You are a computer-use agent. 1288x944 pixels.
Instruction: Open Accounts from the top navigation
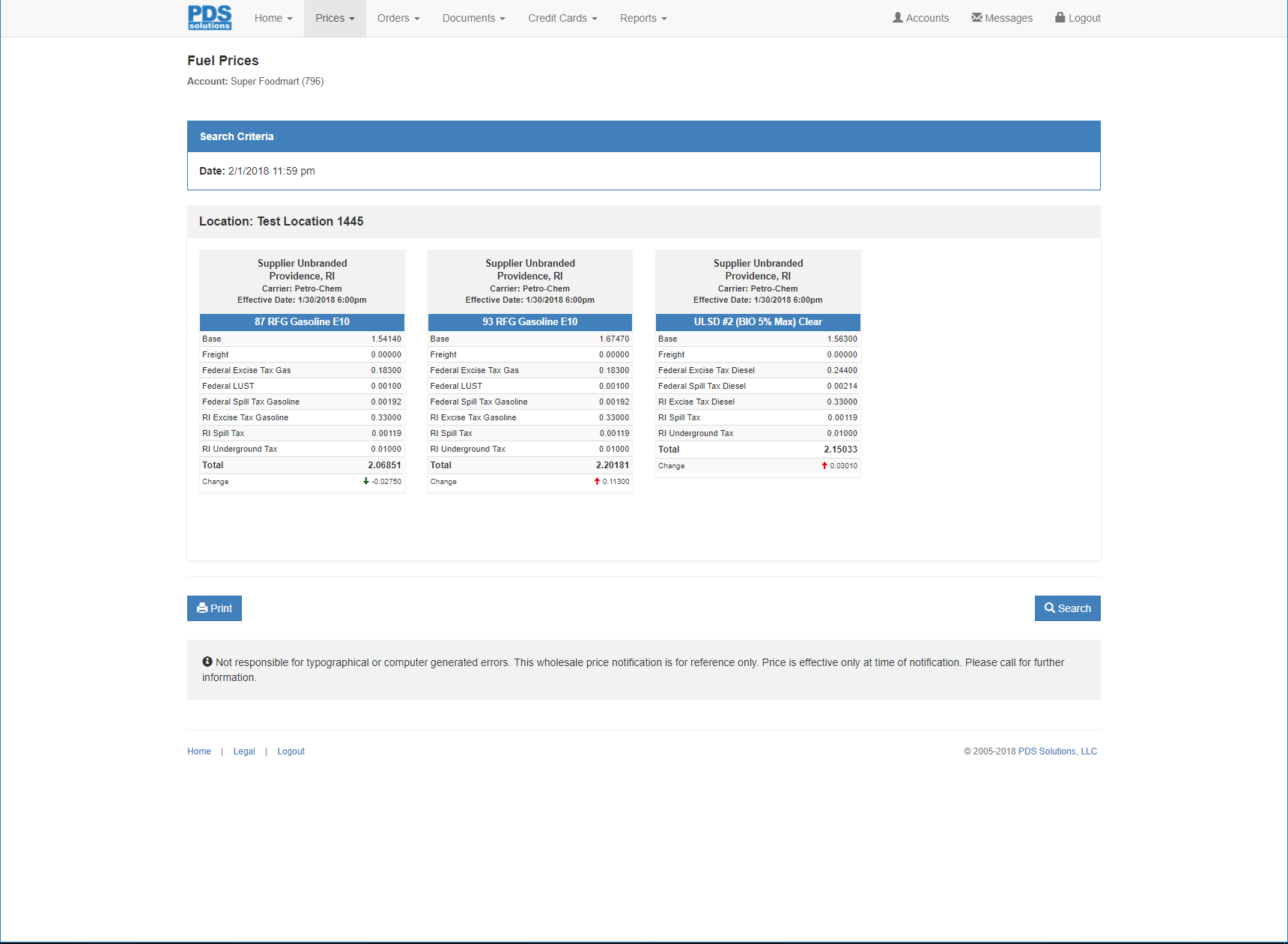click(920, 18)
